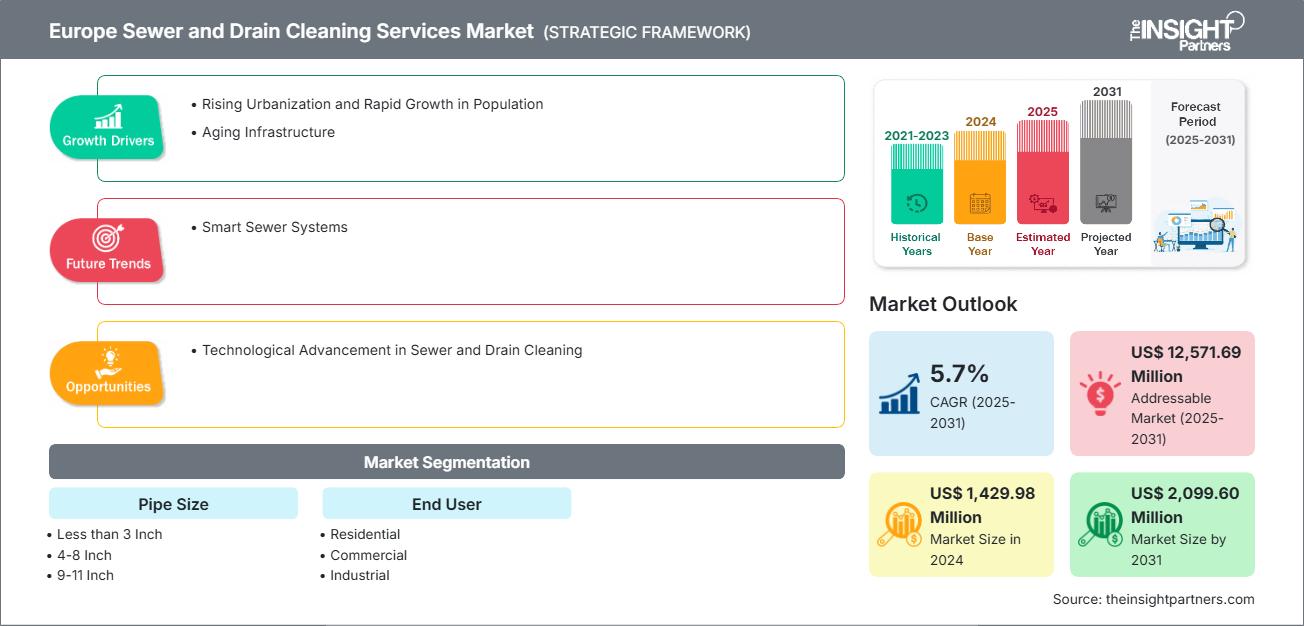This screenshot has height=626, width=1304.
Task: Click the Future Trends target icon
Action: pos(107,238)
